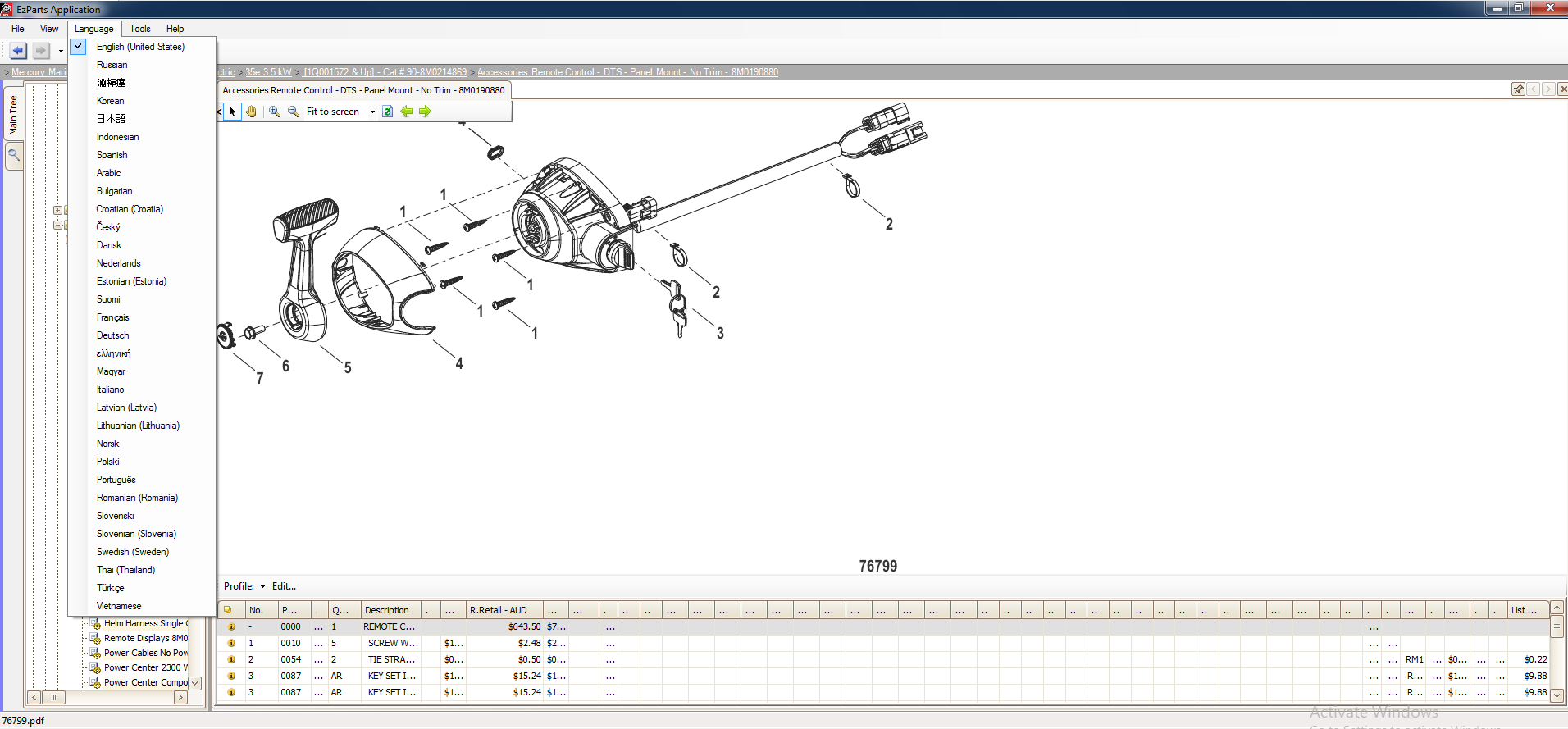Expand the tree node with plus box

pos(57,210)
